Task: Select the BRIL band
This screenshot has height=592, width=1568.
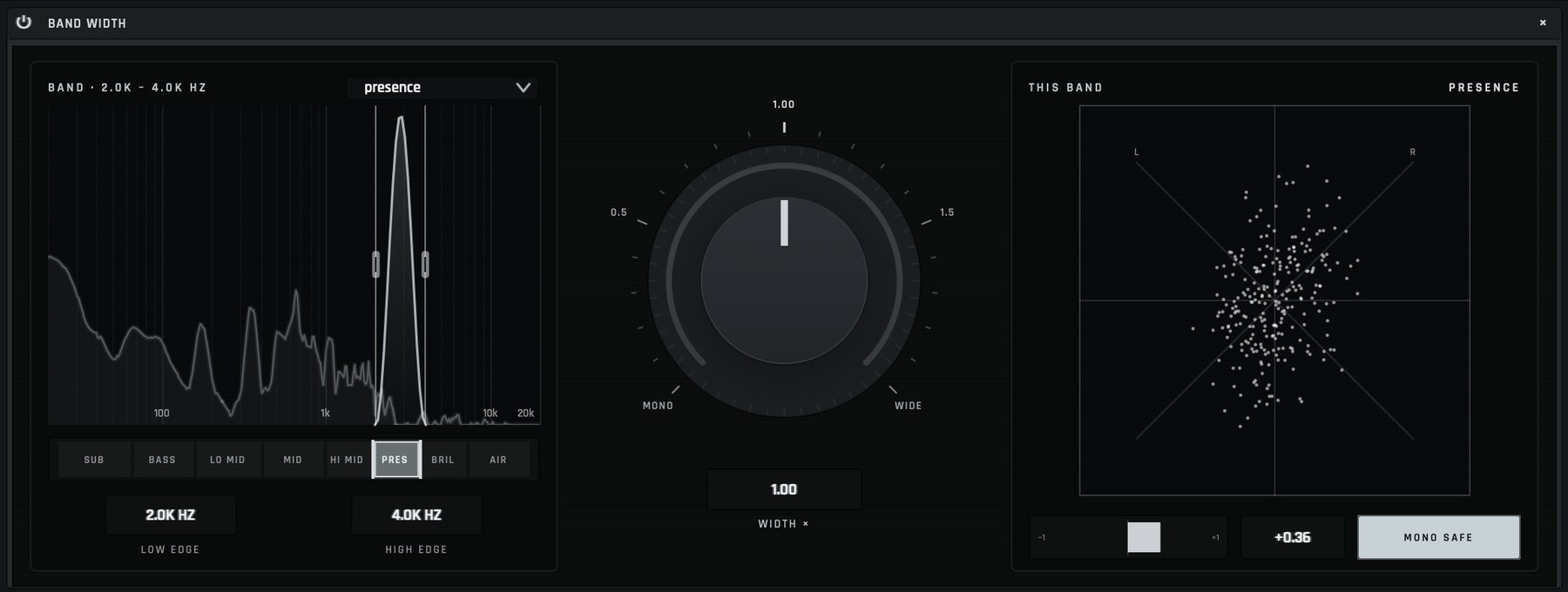Action: [443, 460]
